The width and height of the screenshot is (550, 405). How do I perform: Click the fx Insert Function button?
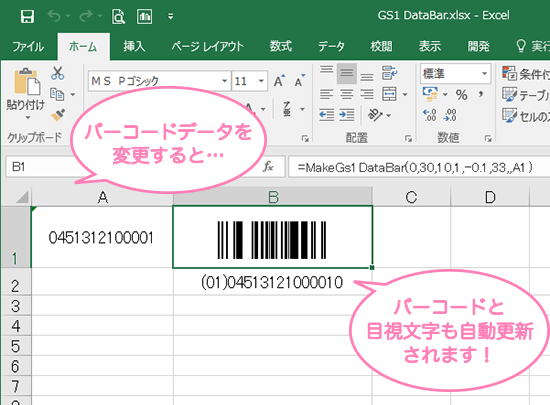(268, 167)
